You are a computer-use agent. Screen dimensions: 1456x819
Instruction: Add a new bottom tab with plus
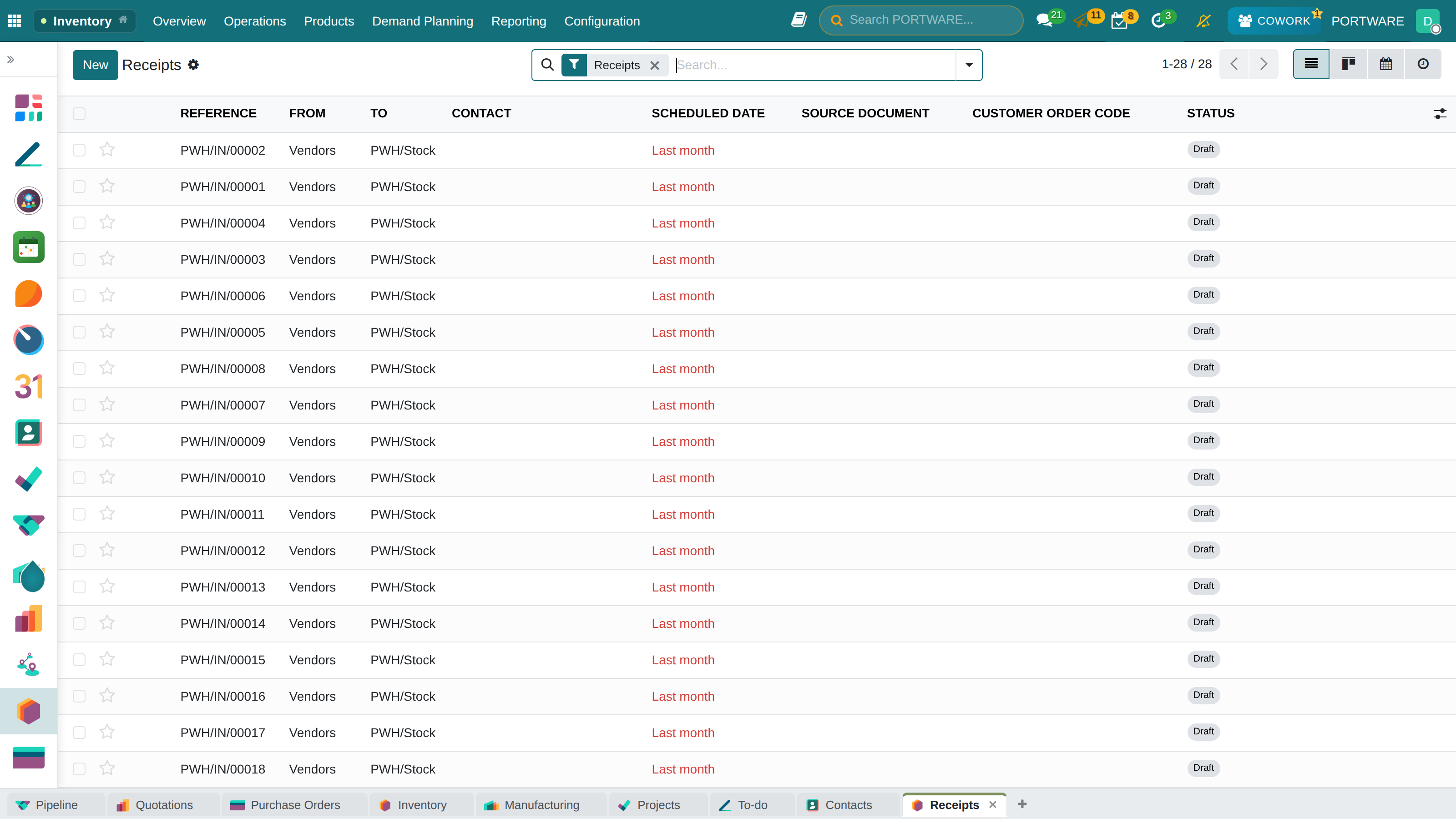click(1022, 804)
